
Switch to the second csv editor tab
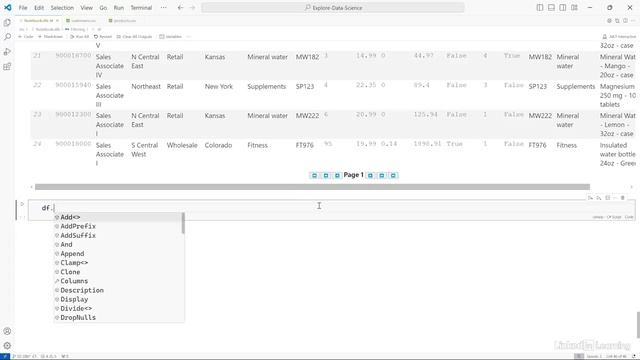[82, 20]
